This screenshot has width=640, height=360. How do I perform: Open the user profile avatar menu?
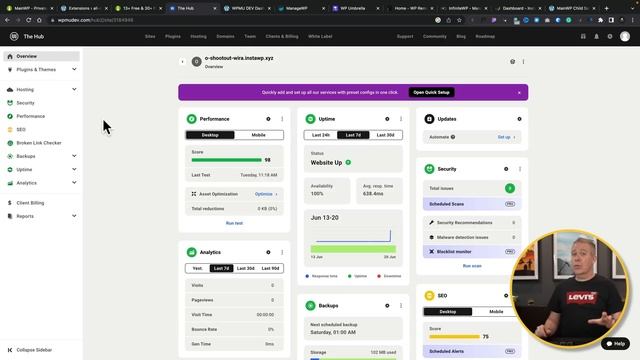pyautogui.click(x=625, y=36)
